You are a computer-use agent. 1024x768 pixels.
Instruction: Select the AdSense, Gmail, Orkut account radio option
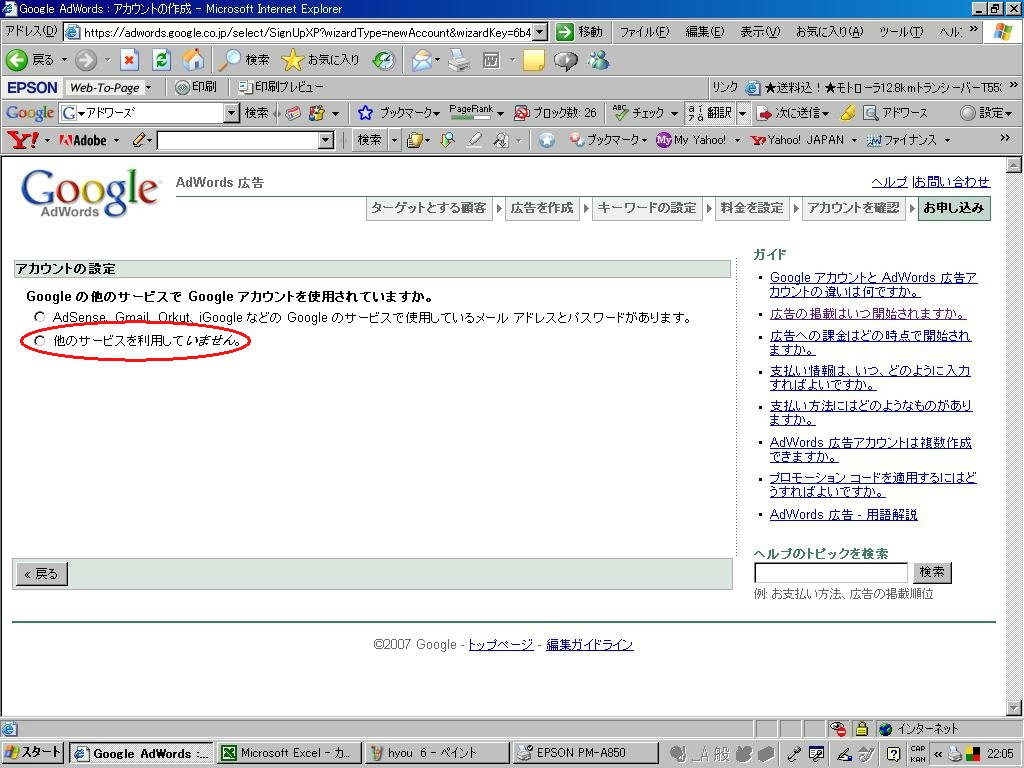pos(40,317)
